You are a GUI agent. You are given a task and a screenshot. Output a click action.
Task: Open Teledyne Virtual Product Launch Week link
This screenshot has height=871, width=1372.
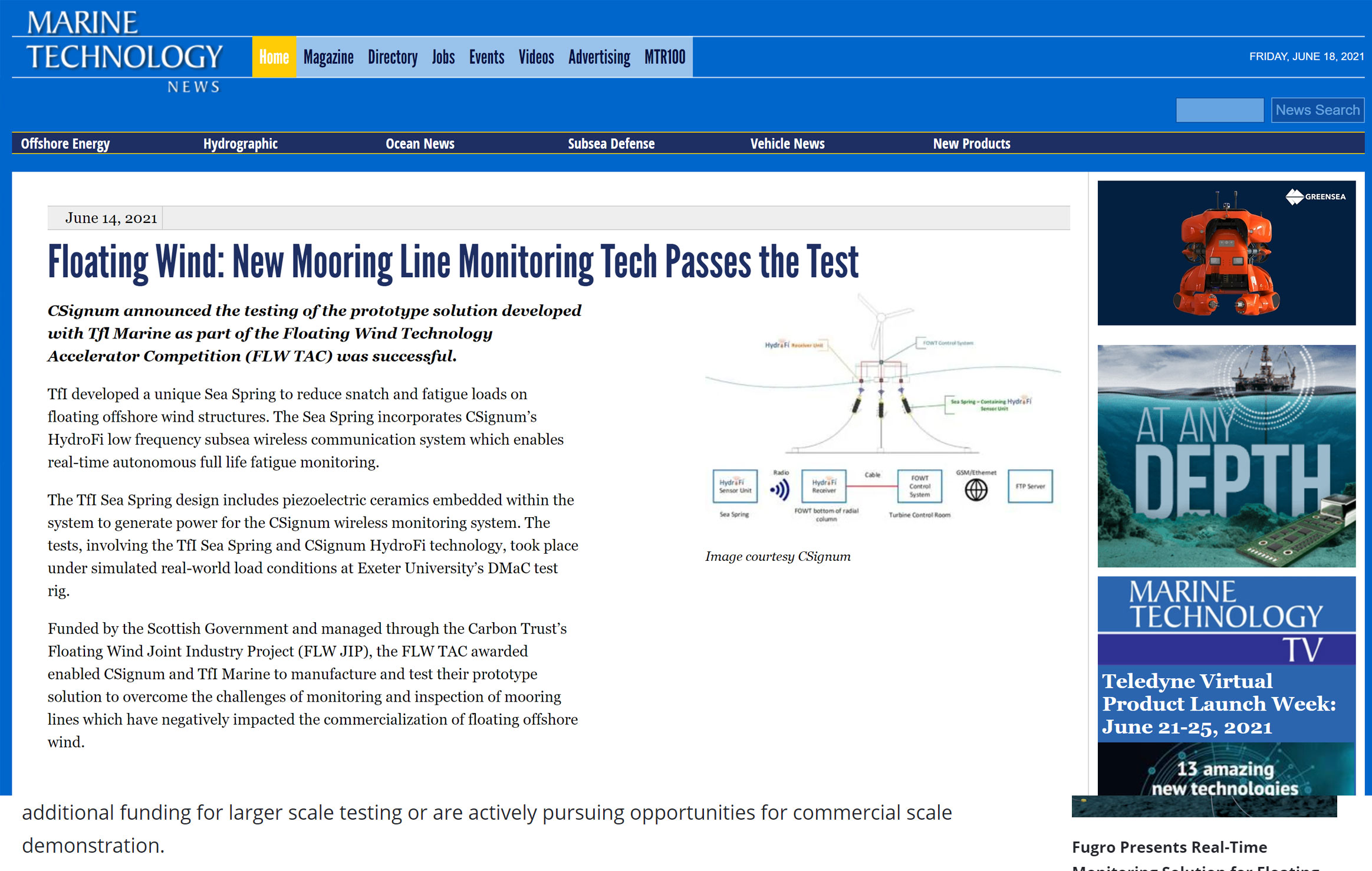pyautogui.click(x=1219, y=704)
